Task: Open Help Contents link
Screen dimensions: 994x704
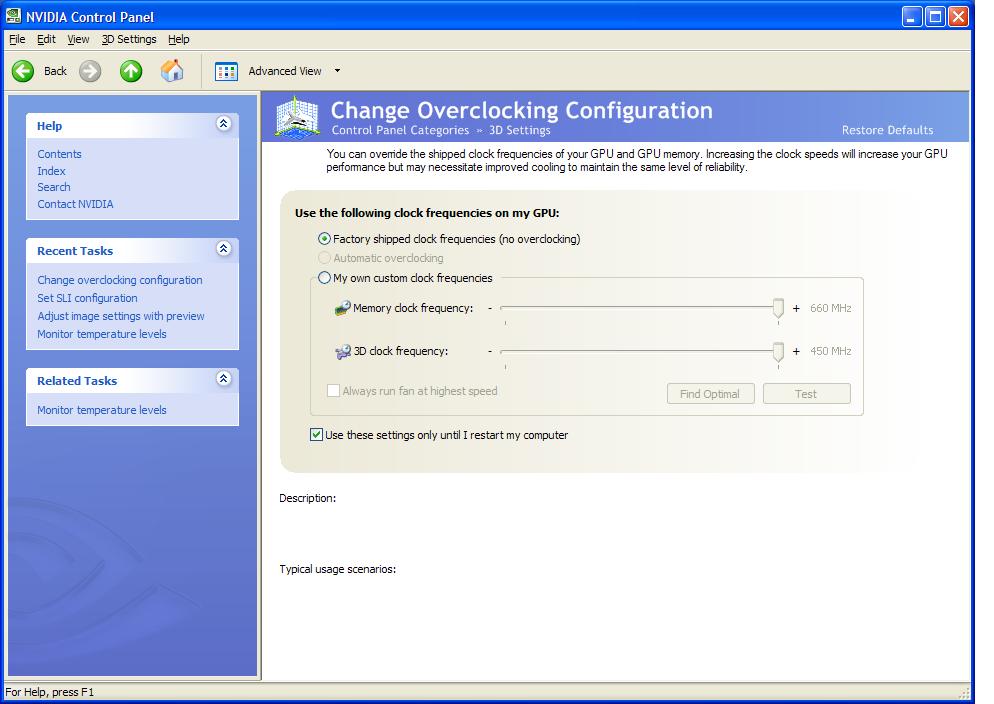Action: click(x=59, y=154)
